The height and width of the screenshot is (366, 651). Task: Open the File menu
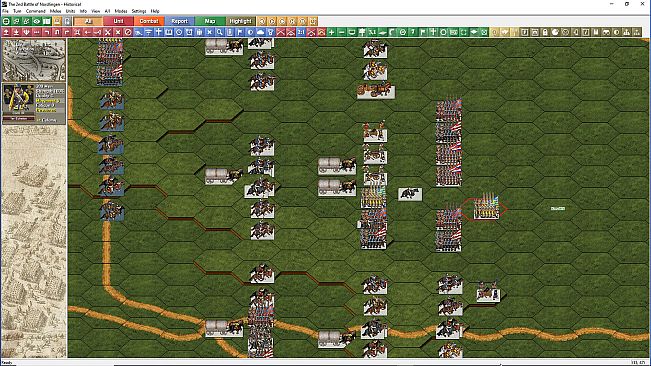[x=5, y=11]
